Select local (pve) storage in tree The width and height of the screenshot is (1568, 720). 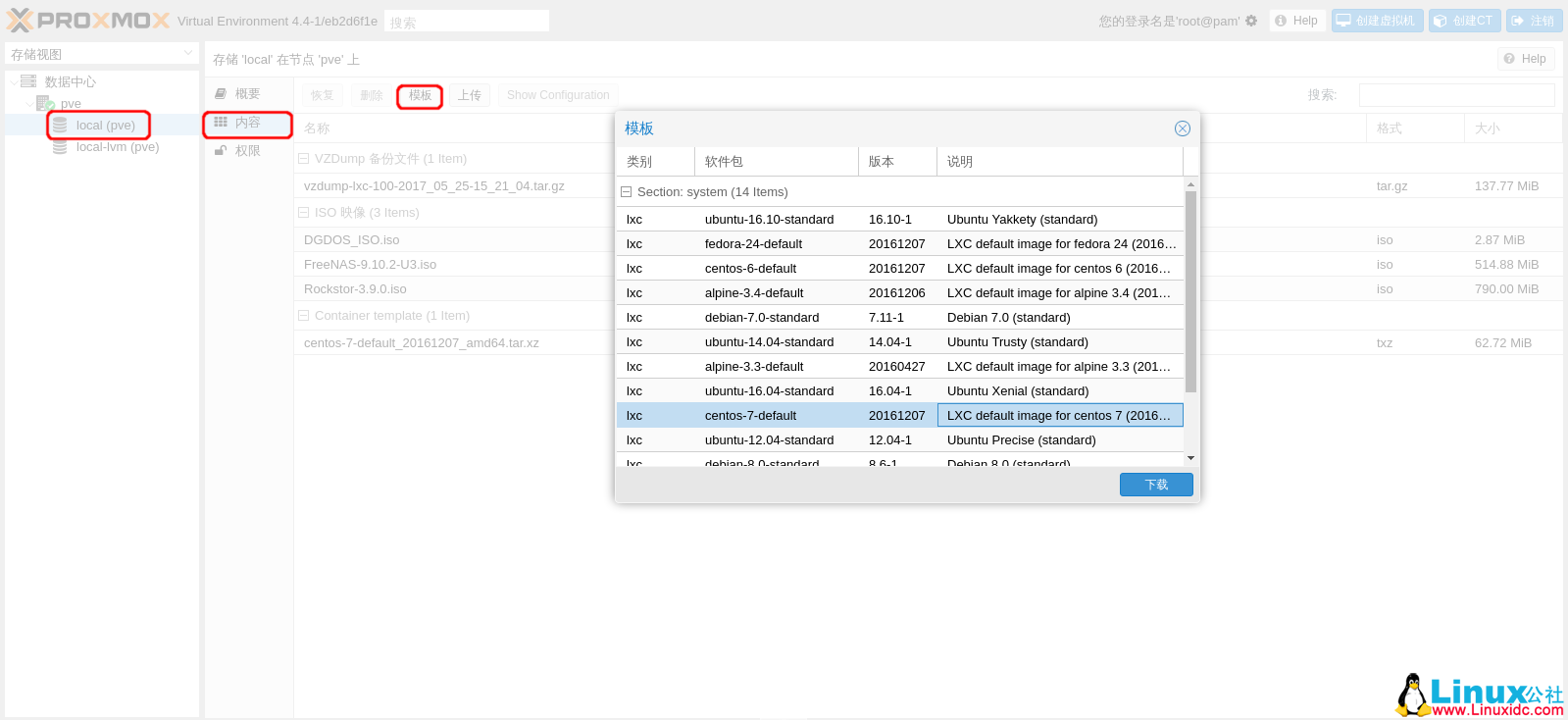tap(100, 126)
